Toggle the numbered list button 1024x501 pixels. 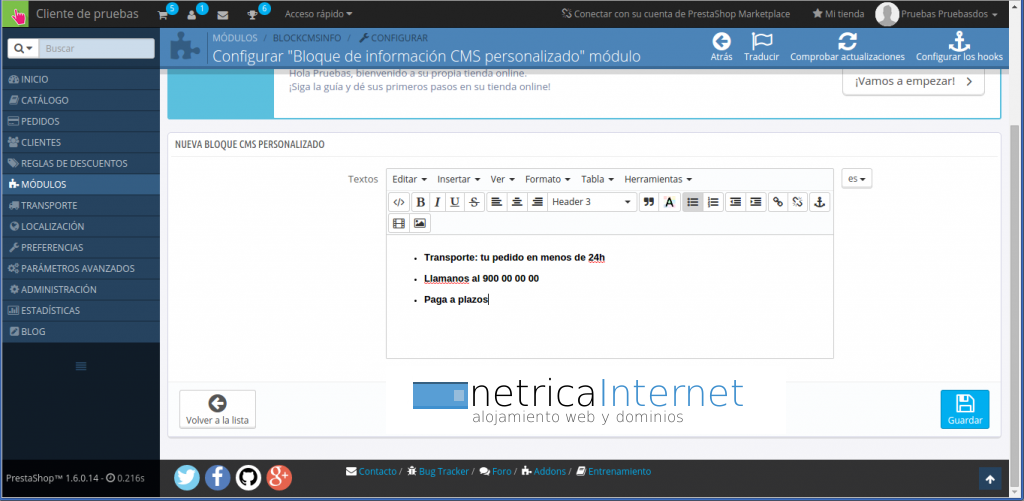click(x=713, y=202)
